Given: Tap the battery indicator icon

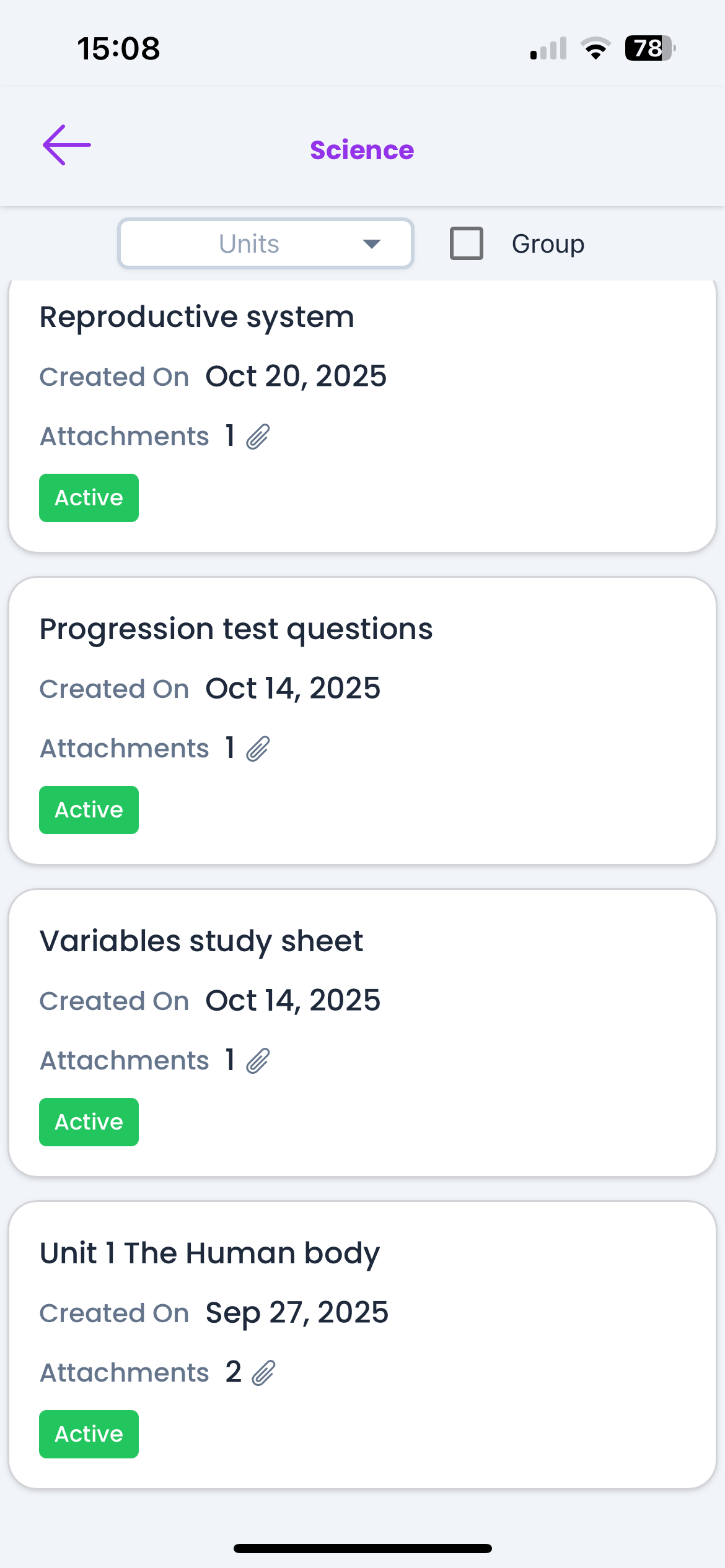Looking at the screenshot, I should point(649,48).
